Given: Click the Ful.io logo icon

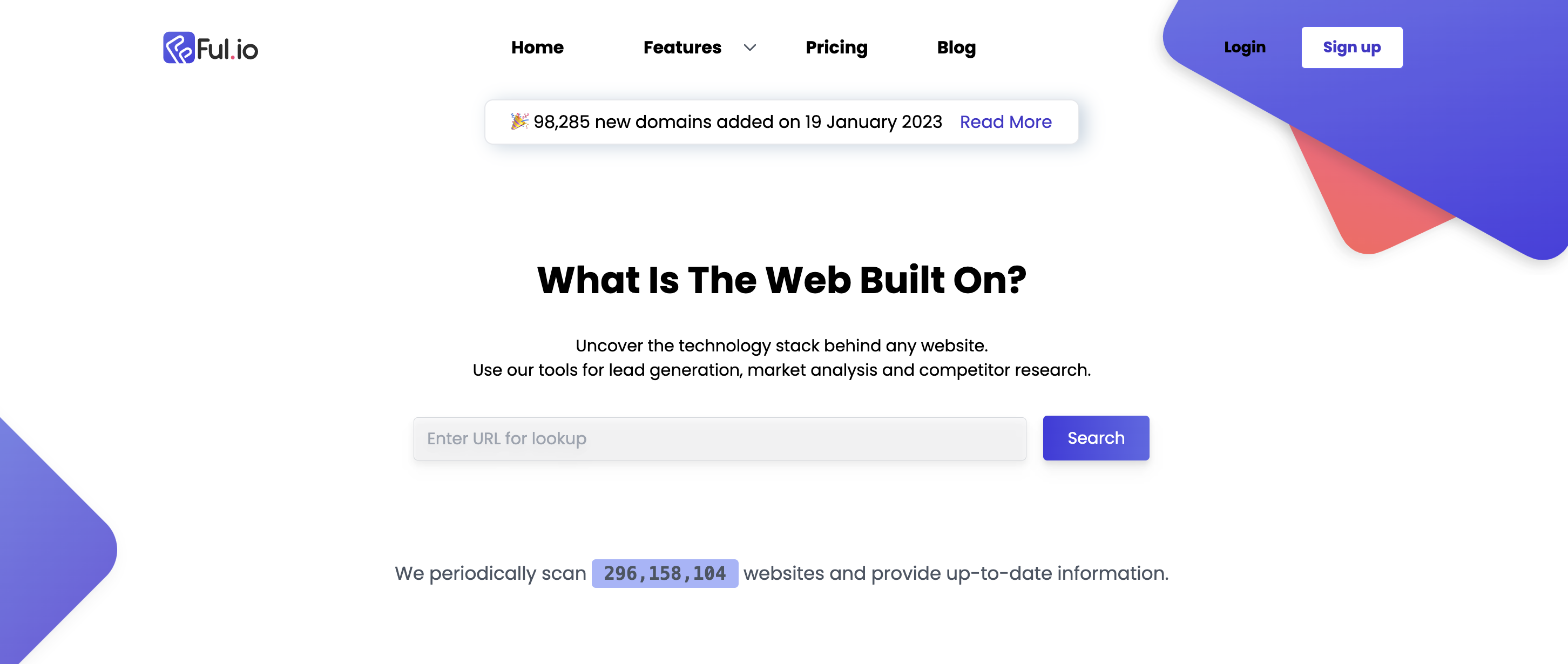Looking at the screenshot, I should pyautogui.click(x=178, y=48).
